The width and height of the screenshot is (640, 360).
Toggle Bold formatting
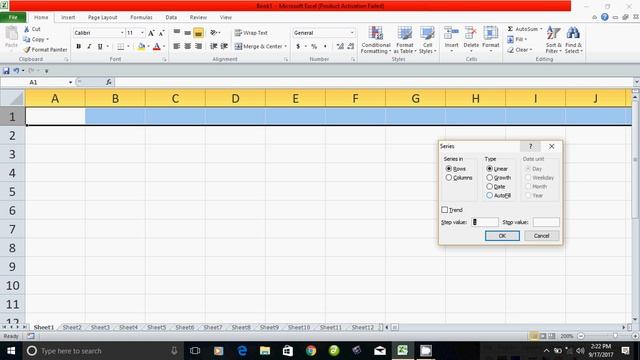(78, 47)
